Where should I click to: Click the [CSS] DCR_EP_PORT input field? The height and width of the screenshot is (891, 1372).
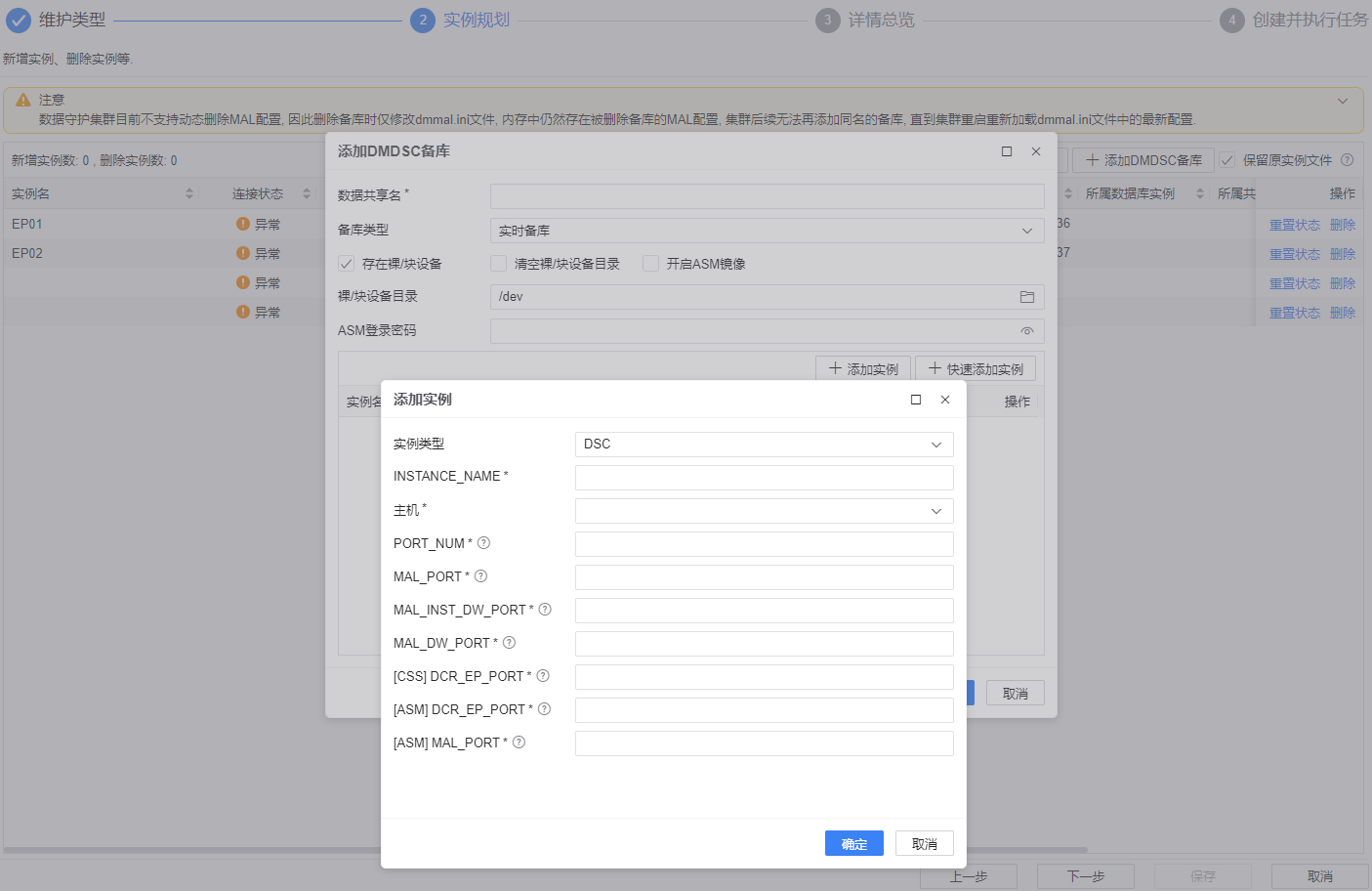[x=765, y=677]
